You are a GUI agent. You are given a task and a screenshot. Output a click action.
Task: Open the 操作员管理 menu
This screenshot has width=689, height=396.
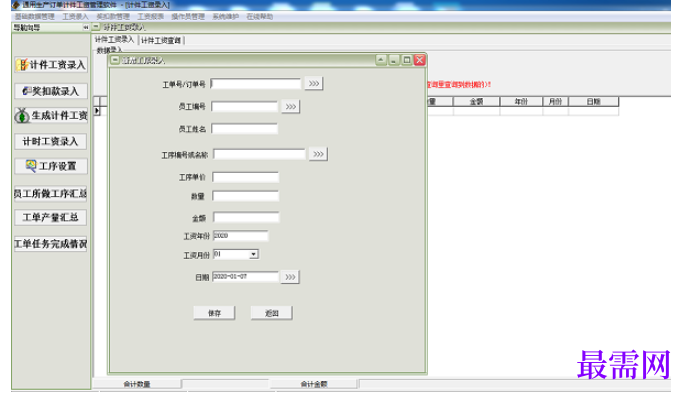click(x=188, y=16)
